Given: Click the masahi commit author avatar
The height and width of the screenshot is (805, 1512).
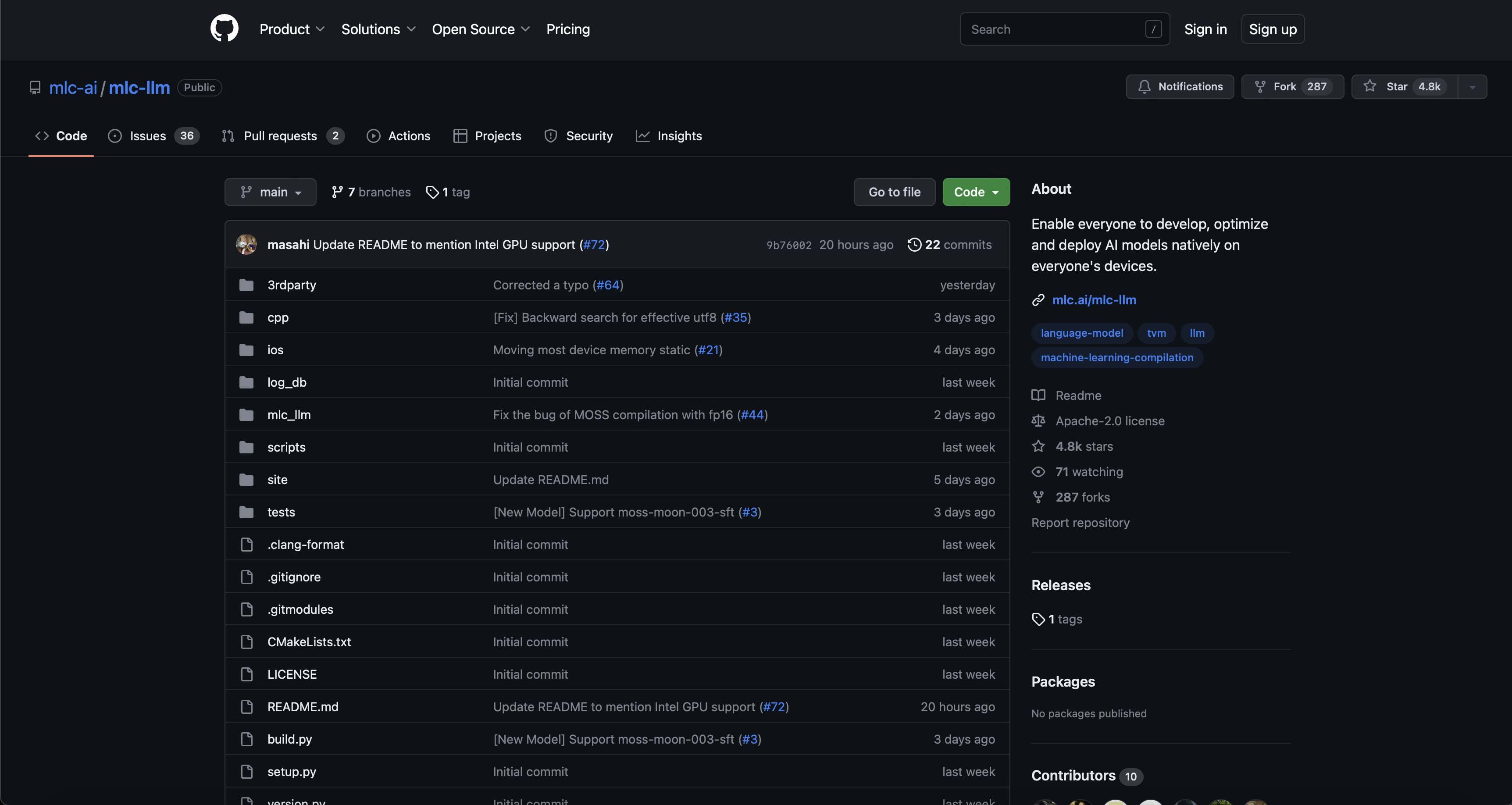Looking at the screenshot, I should point(246,245).
